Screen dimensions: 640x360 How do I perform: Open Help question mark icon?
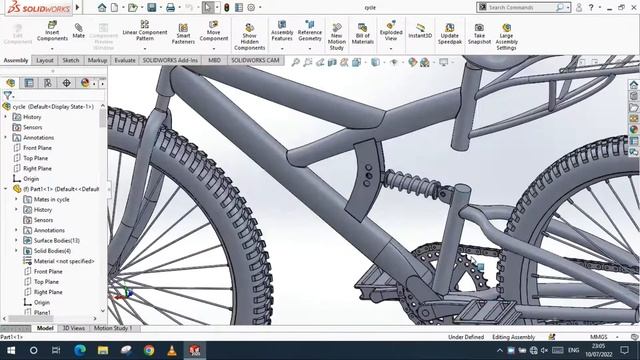[x=591, y=7]
